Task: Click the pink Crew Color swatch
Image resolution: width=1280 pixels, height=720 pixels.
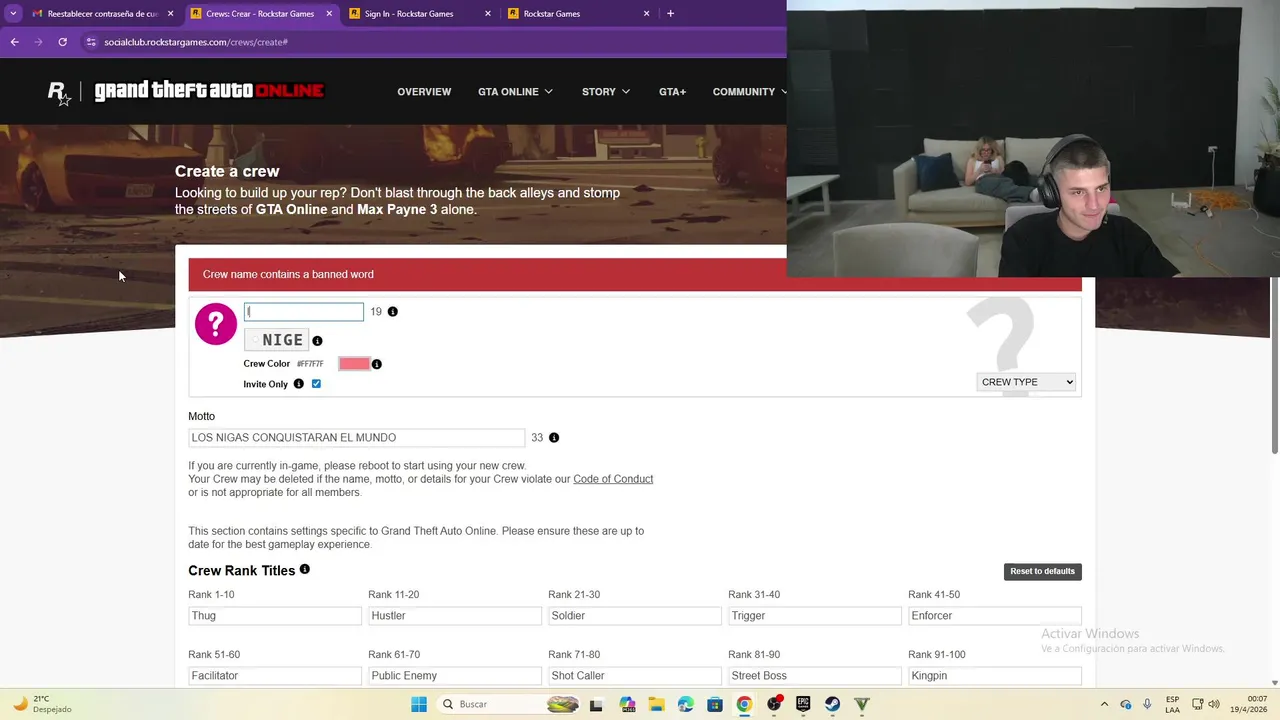Action: click(354, 364)
